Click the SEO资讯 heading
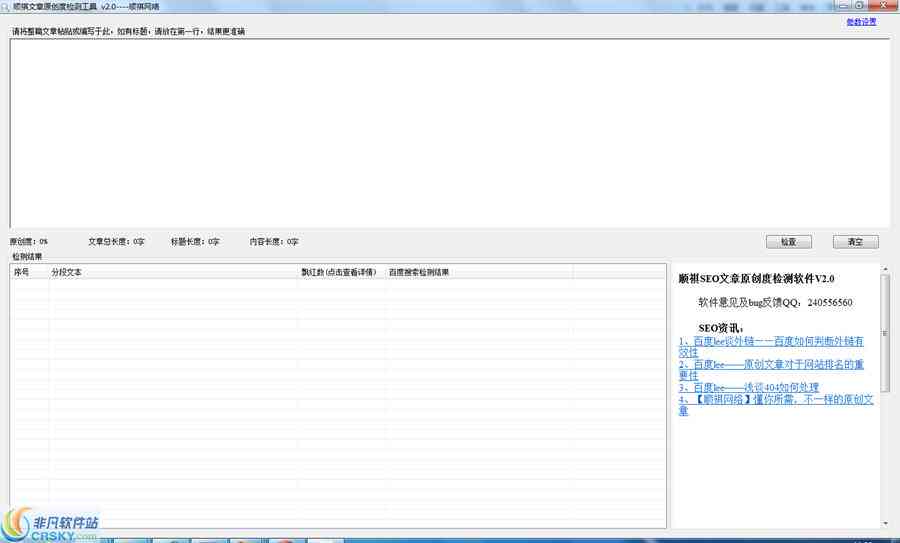The width and height of the screenshot is (900, 543). 721,328
